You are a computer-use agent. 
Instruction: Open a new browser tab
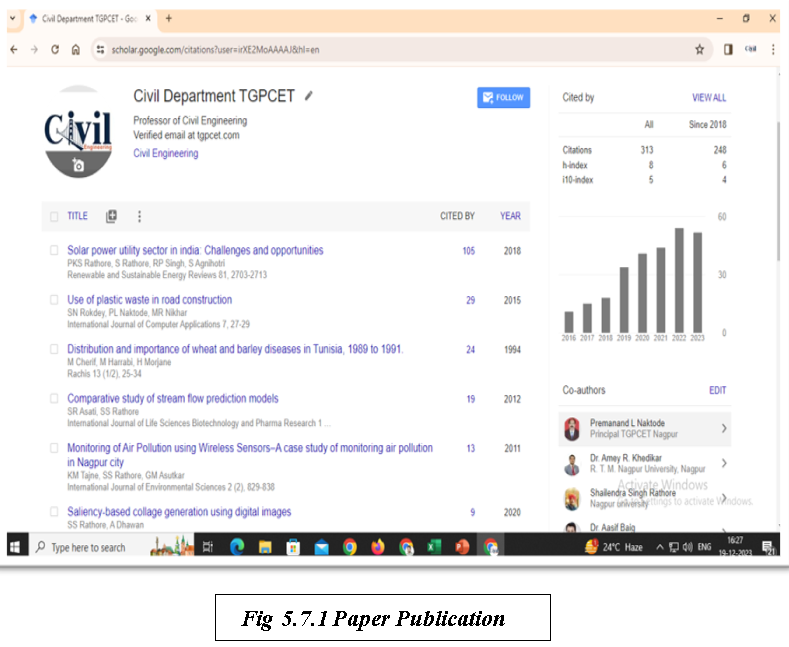coord(168,18)
